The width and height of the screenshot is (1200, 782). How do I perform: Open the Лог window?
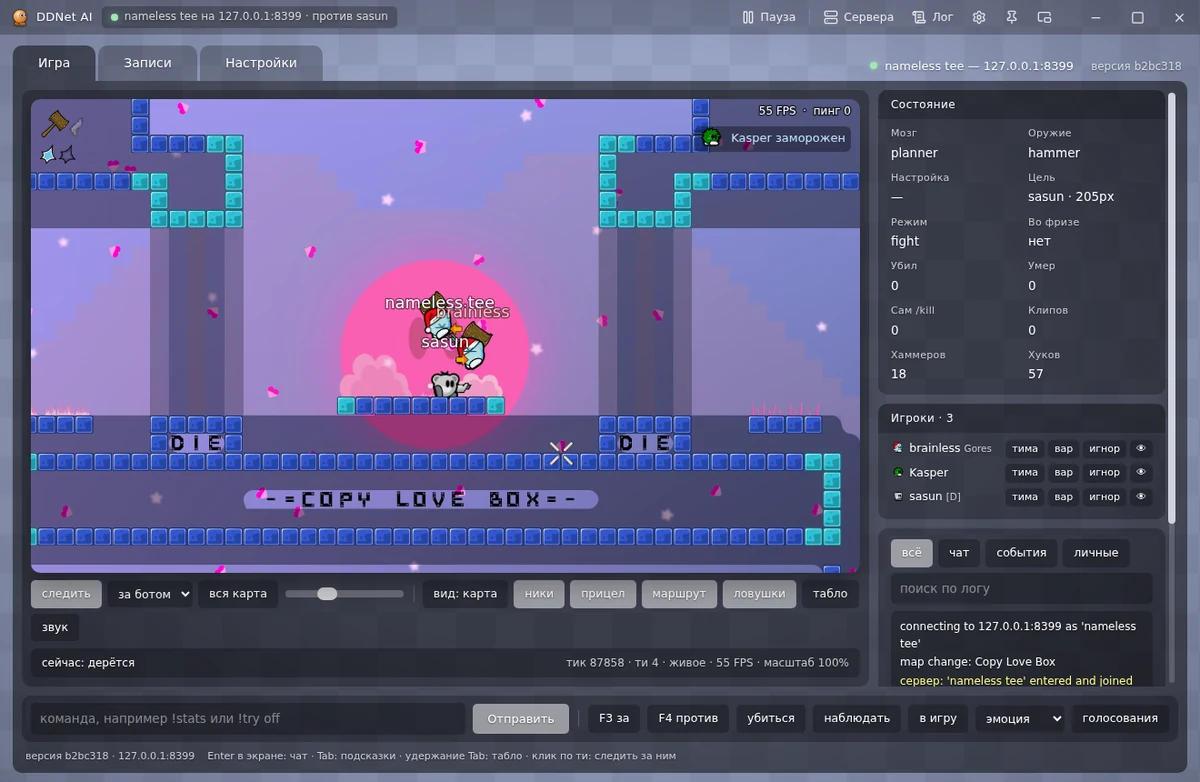tap(933, 17)
